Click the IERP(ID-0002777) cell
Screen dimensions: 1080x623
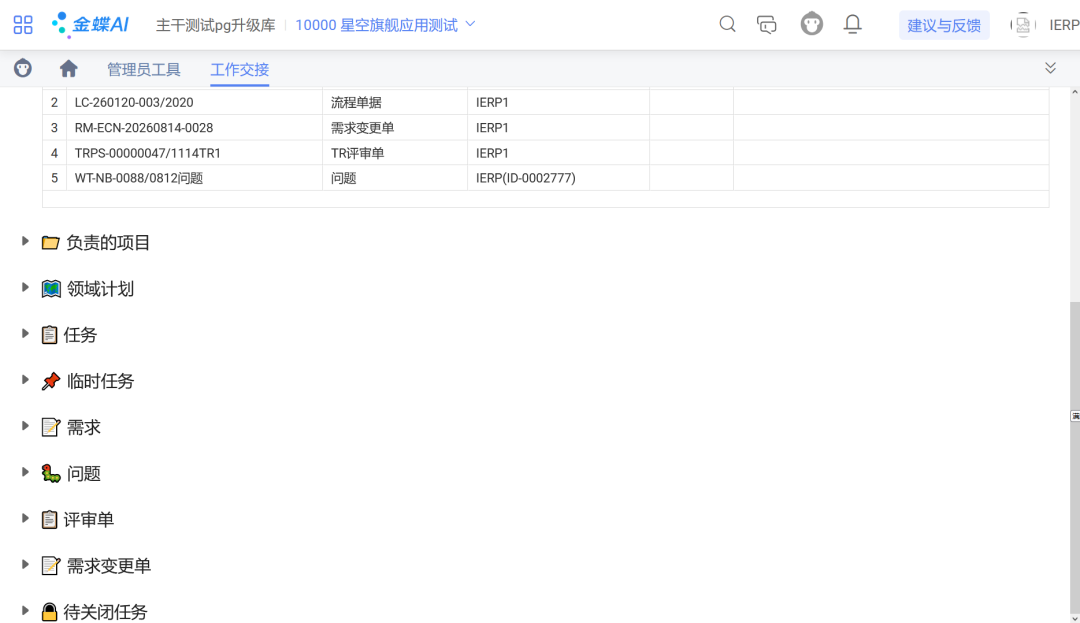pos(558,178)
